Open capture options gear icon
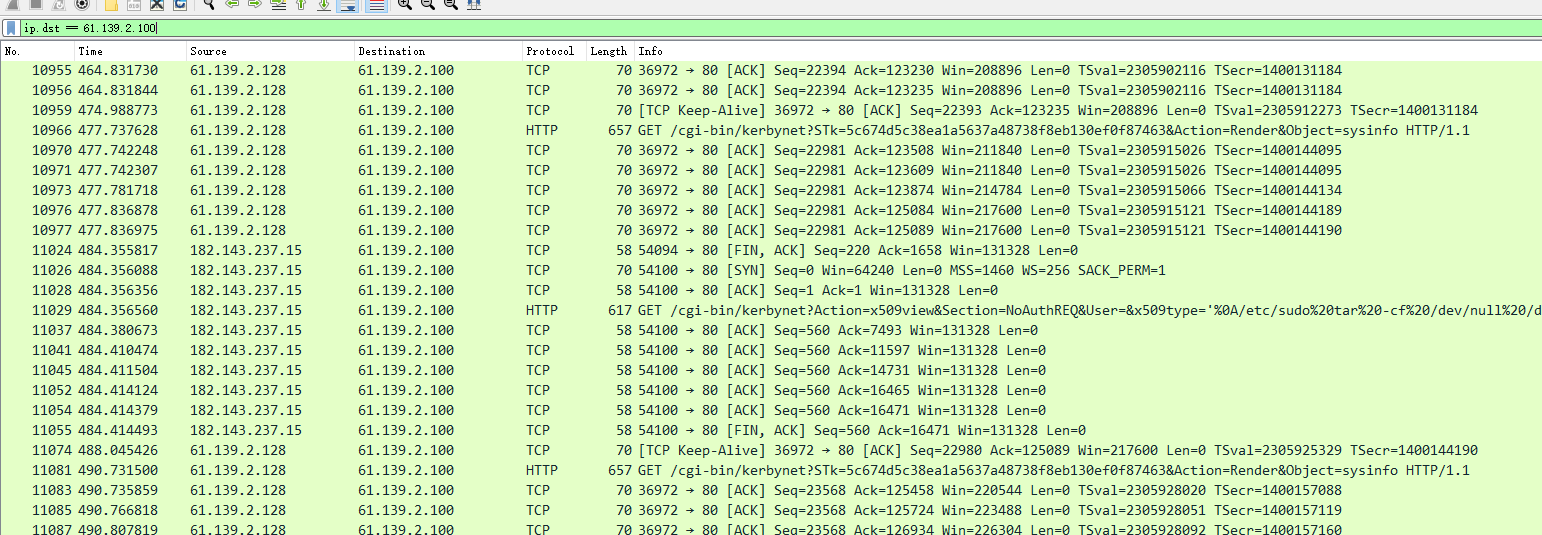The height and width of the screenshot is (535, 1542). [83, 4]
